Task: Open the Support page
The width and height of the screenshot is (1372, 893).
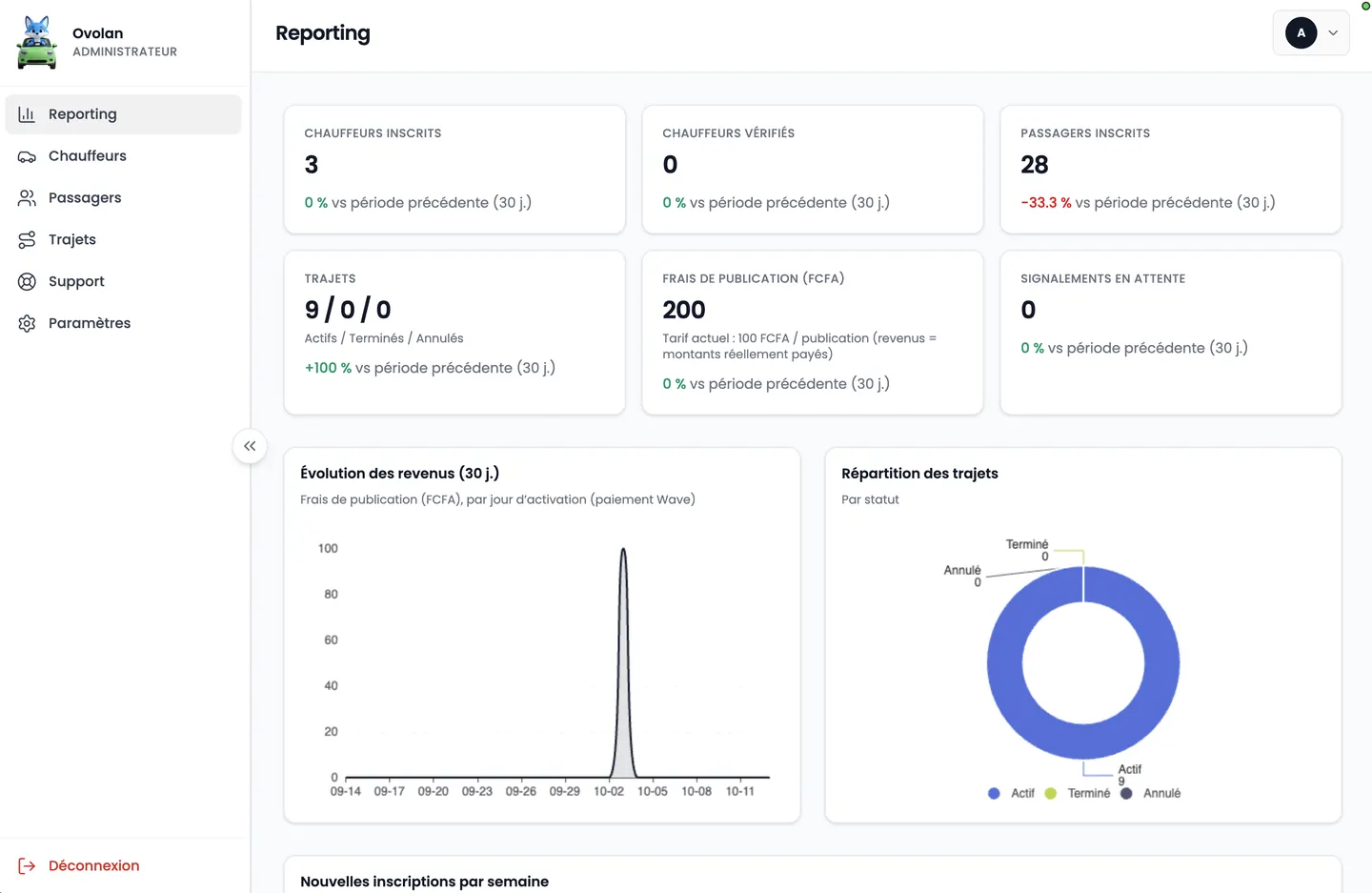Action: [x=124, y=282]
